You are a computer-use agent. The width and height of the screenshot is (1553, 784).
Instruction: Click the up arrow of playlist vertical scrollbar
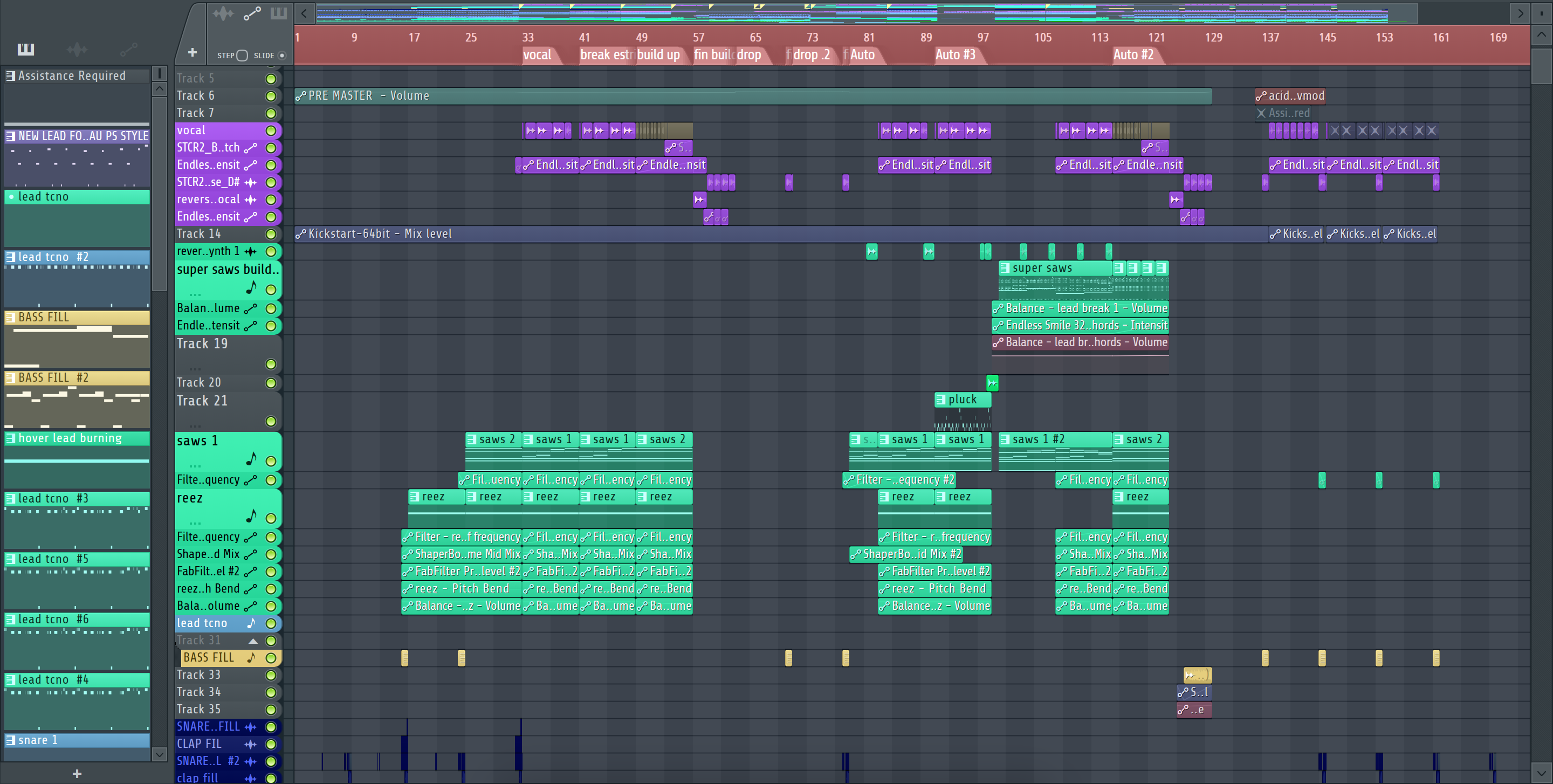point(1541,35)
